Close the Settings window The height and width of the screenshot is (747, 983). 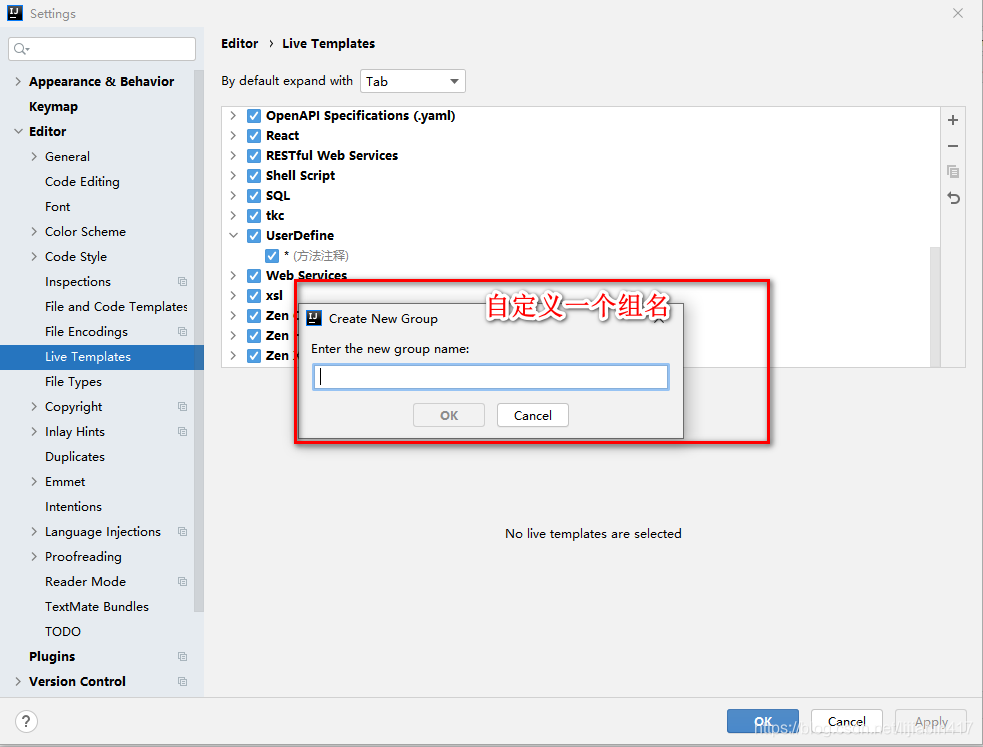pos(958,13)
